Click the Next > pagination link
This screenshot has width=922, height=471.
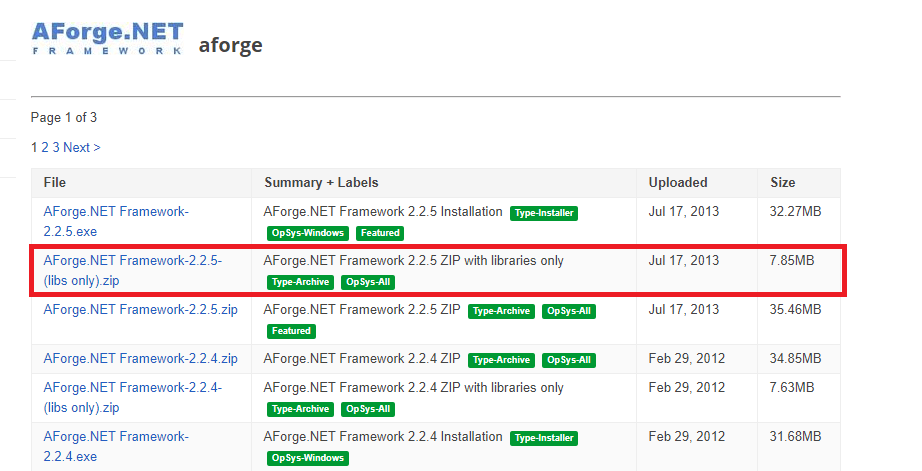82,148
